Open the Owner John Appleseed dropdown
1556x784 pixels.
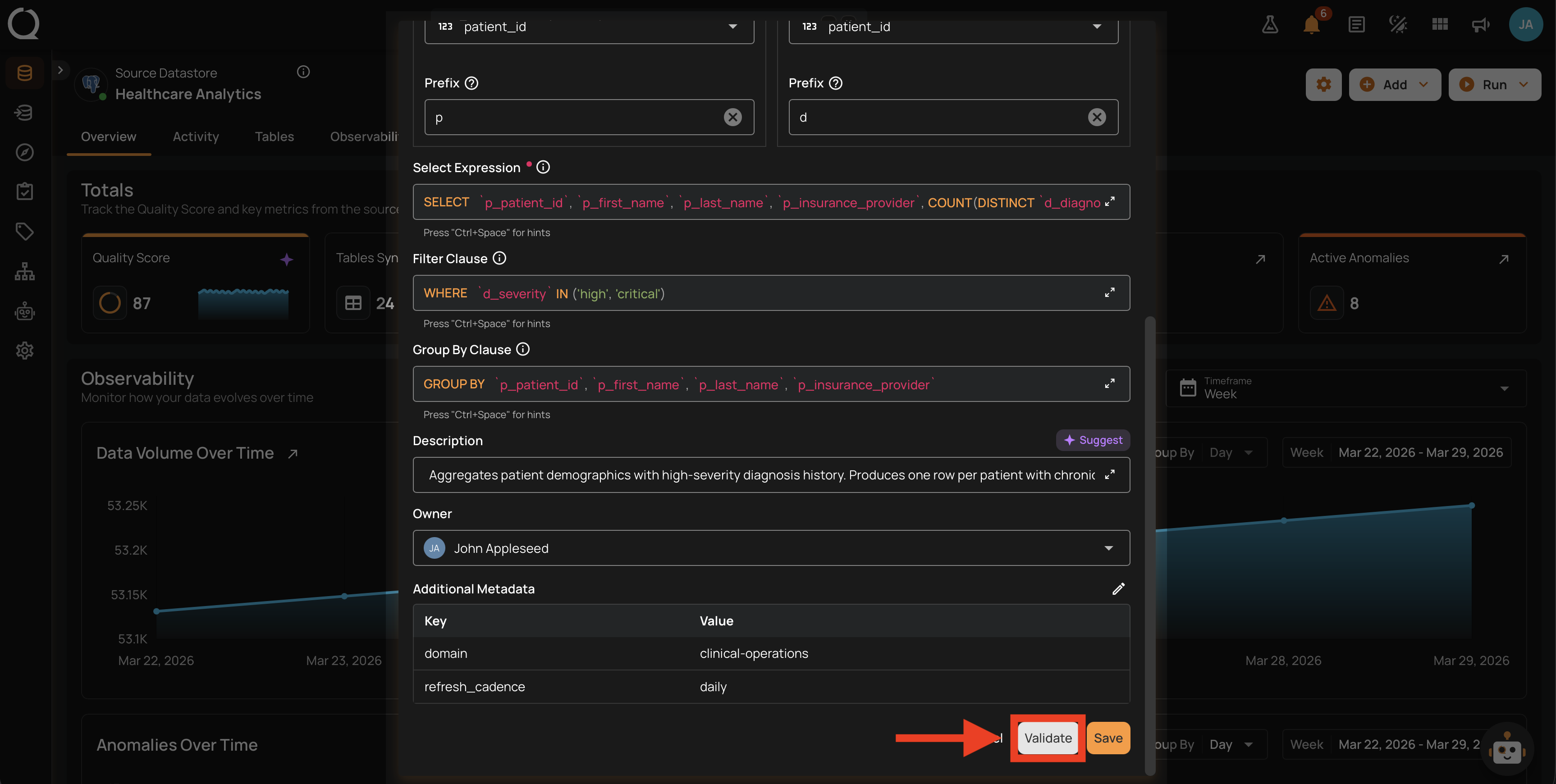coord(771,548)
